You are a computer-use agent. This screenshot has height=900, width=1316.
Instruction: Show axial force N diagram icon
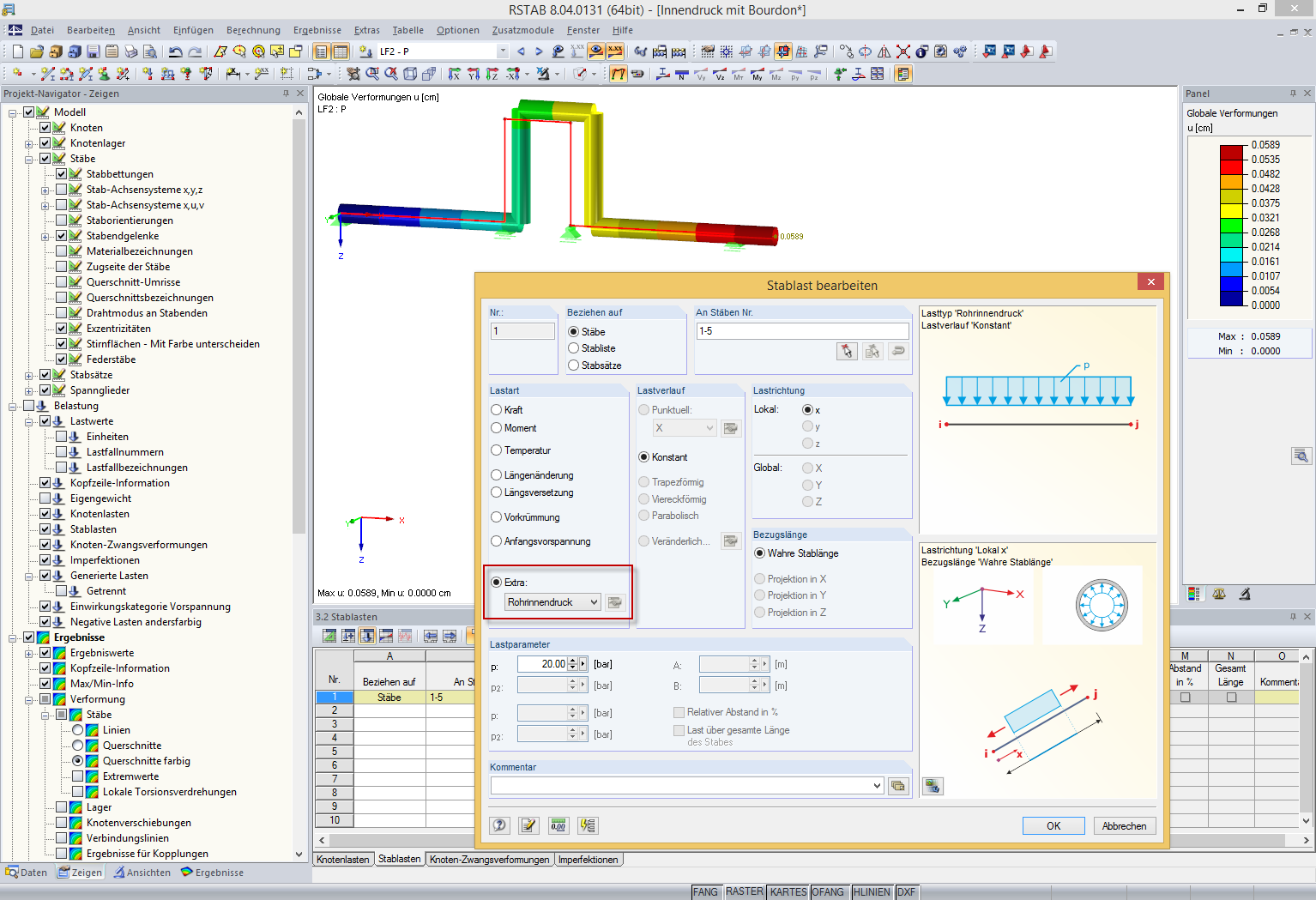682,74
